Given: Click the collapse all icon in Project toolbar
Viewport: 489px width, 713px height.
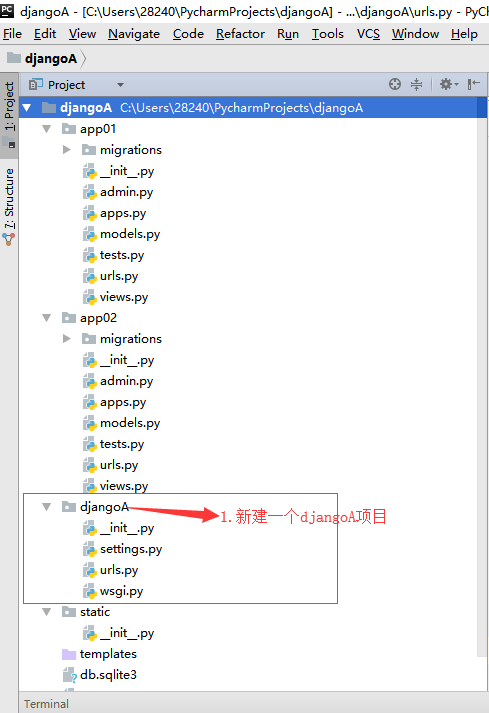Looking at the screenshot, I should tap(416, 84).
